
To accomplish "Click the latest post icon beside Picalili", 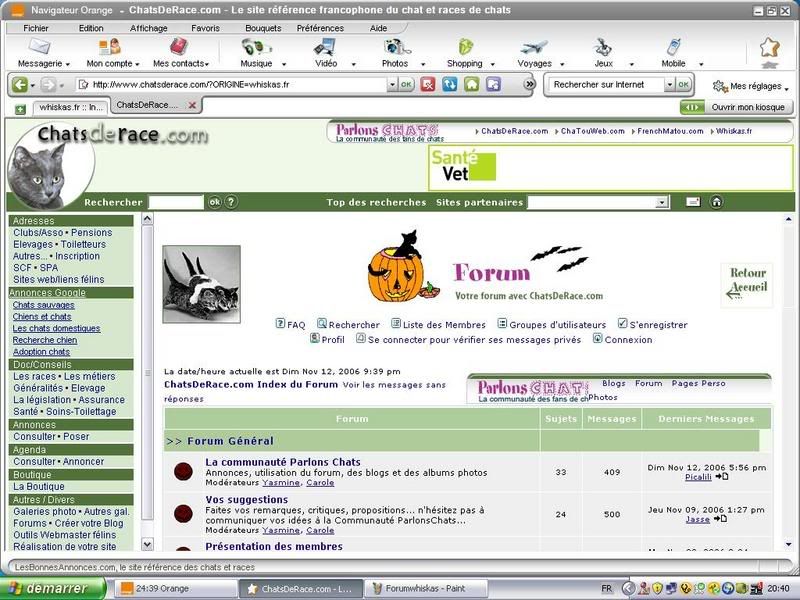I will point(721,477).
